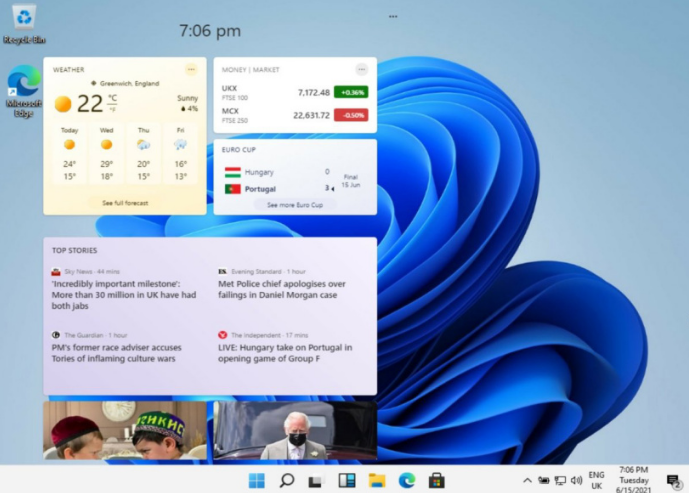Click the Search magnifier on the taskbar
This screenshot has height=493, width=689.
coord(287,480)
